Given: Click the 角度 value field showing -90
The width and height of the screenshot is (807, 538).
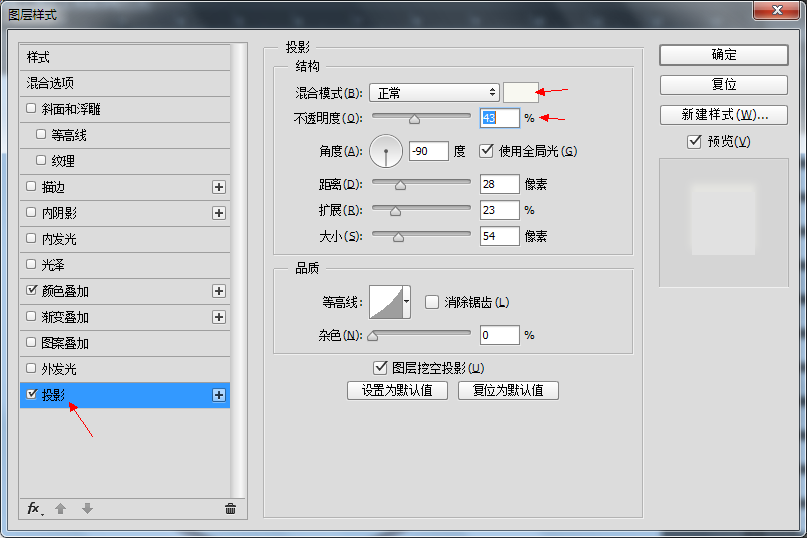Looking at the screenshot, I should [429, 151].
